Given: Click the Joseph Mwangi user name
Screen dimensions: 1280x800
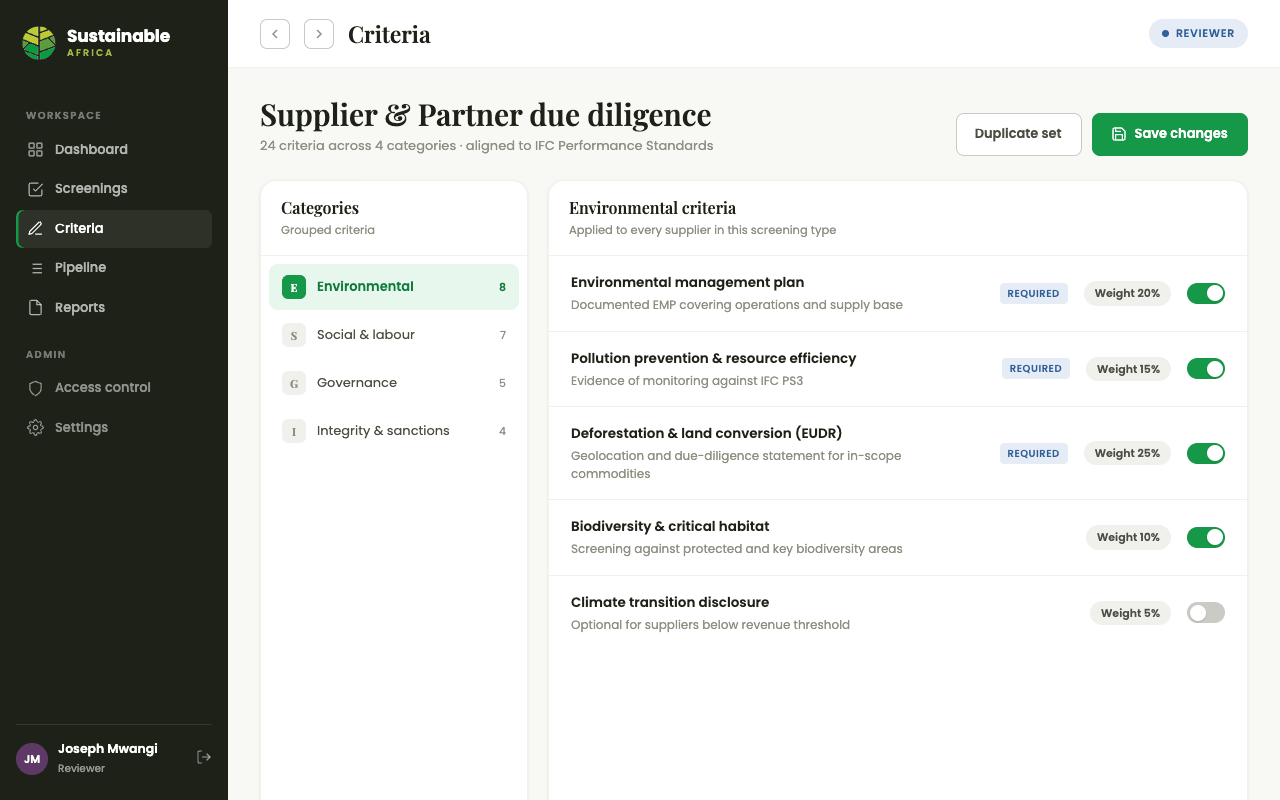Looking at the screenshot, I should [x=108, y=749].
